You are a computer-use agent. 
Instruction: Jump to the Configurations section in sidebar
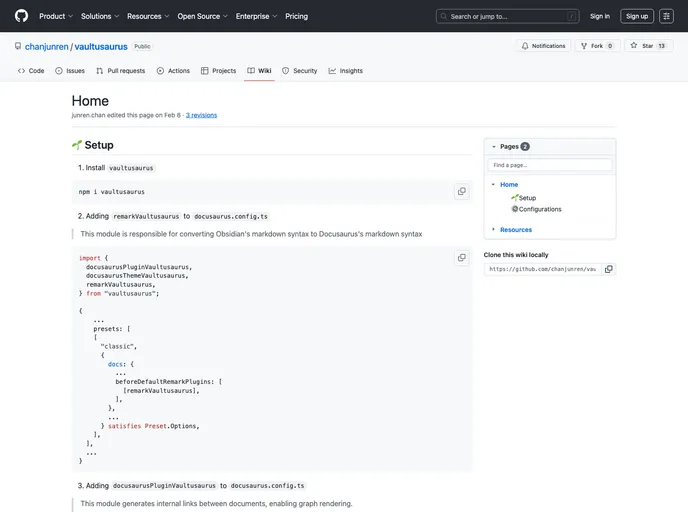tap(537, 209)
